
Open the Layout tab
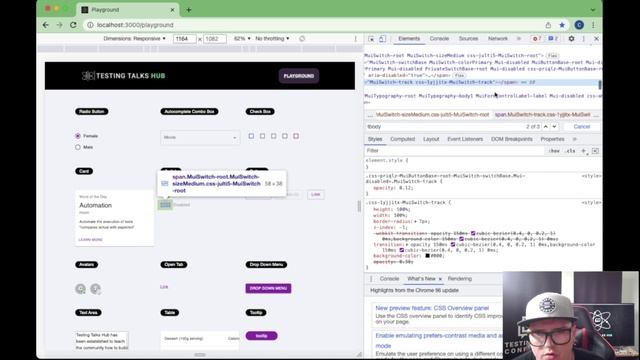(x=431, y=139)
